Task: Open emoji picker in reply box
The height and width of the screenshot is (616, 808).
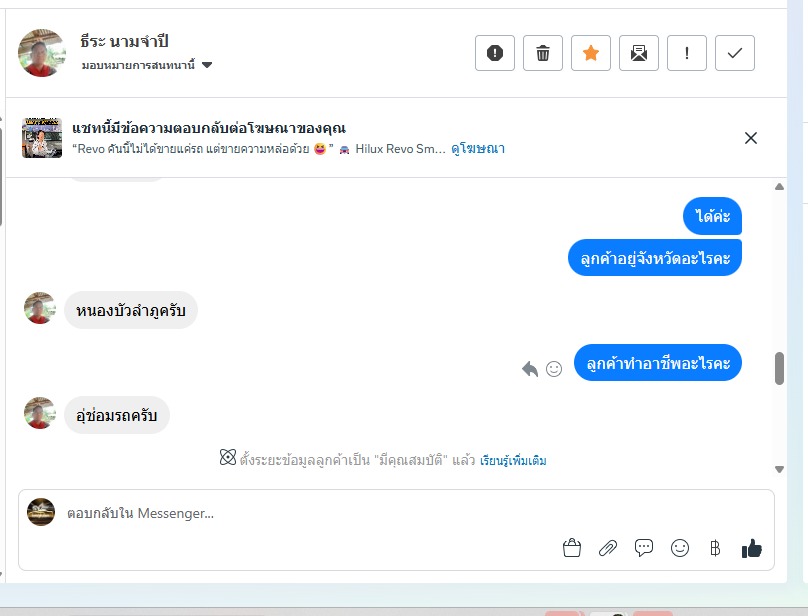Action: [x=680, y=548]
